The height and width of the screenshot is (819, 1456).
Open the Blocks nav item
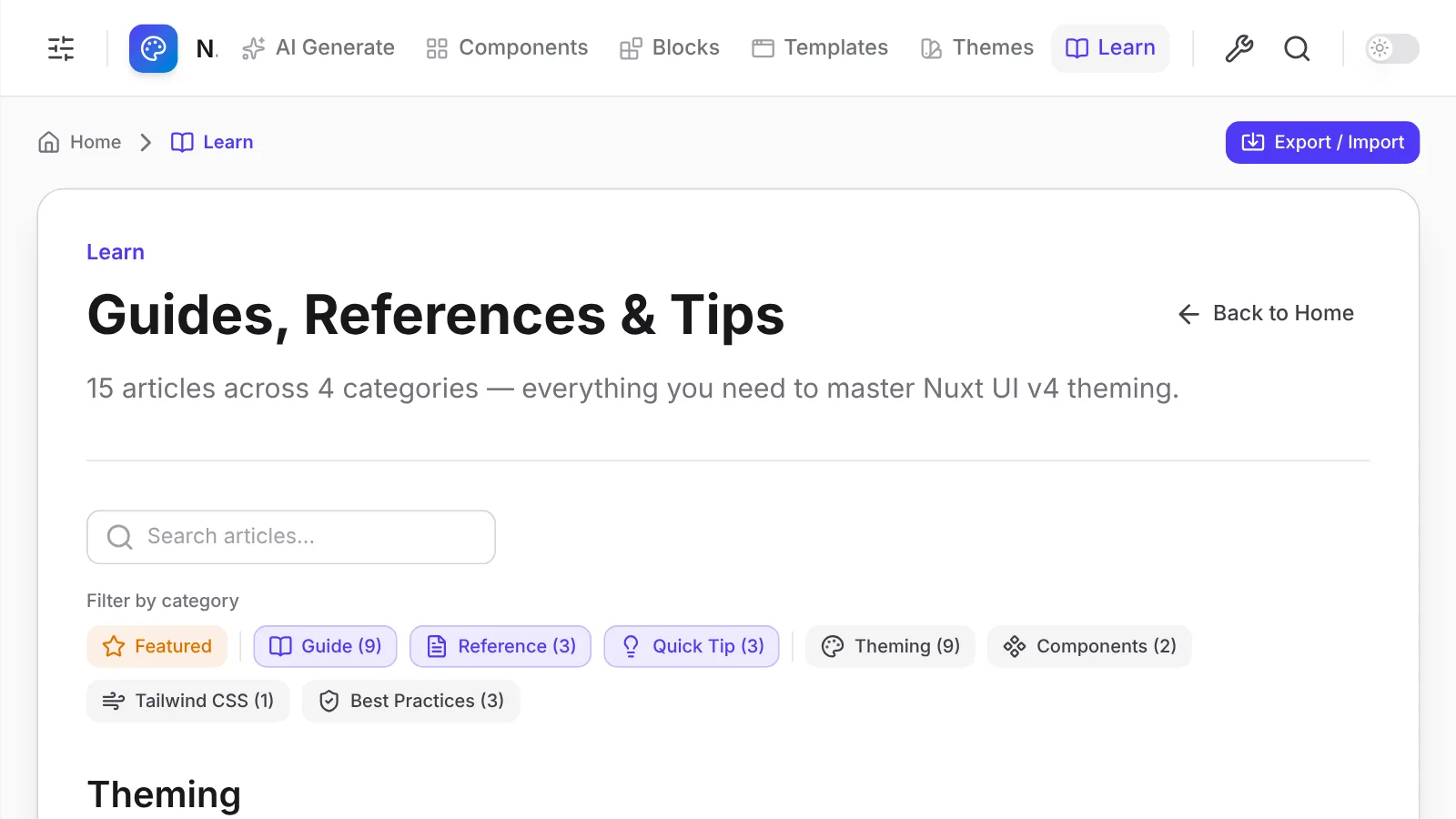[669, 48]
